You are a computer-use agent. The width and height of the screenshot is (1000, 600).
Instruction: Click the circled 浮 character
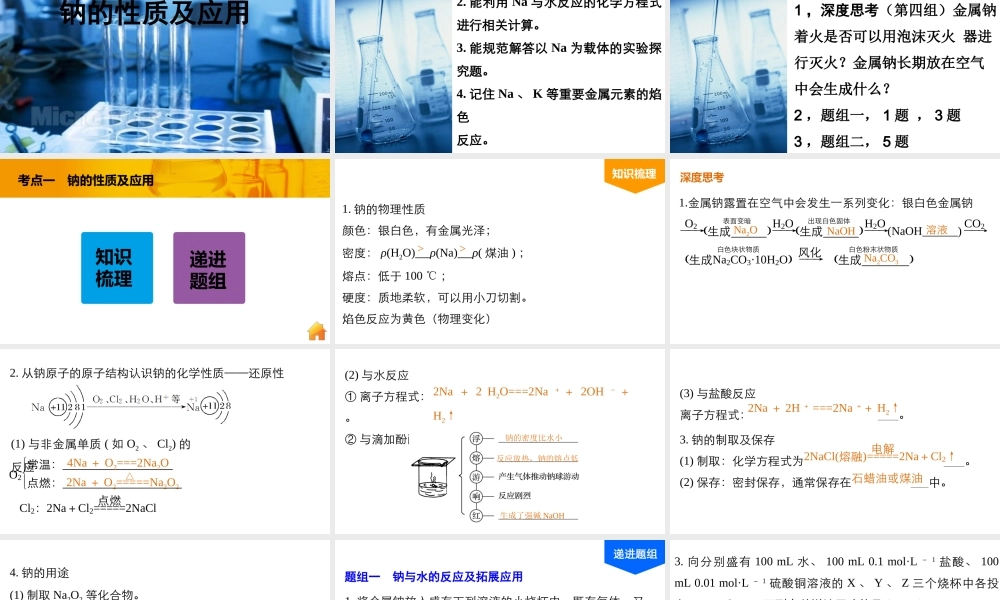(x=476, y=438)
